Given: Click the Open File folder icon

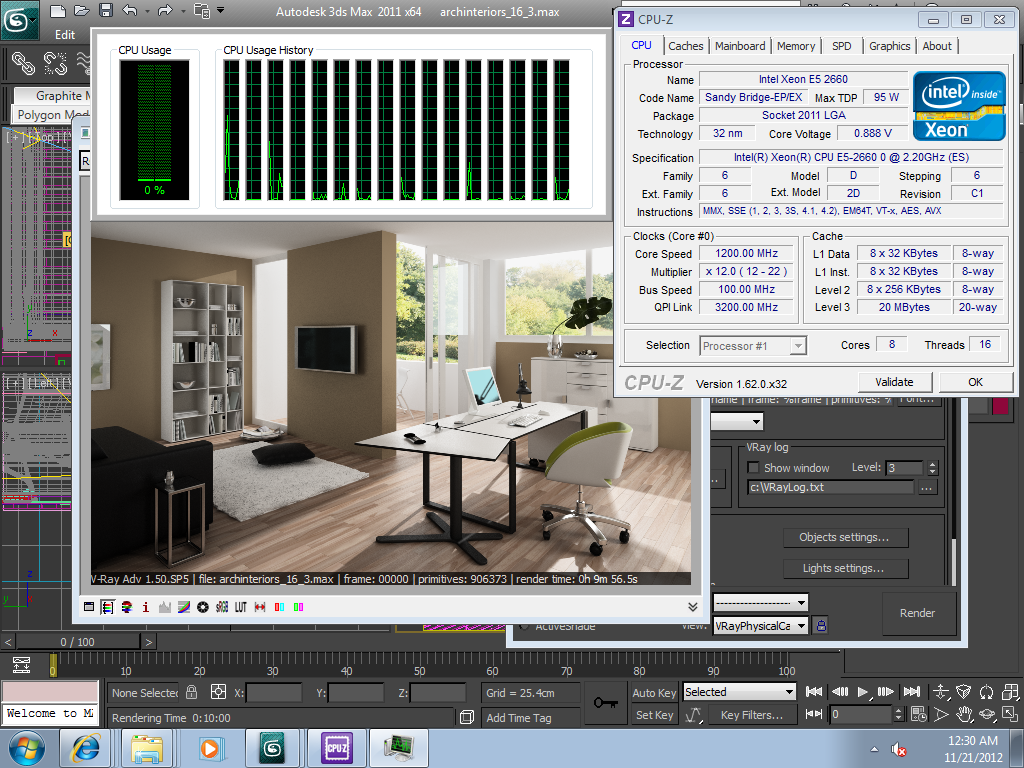Looking at the screenshot, I should point(82,11).
